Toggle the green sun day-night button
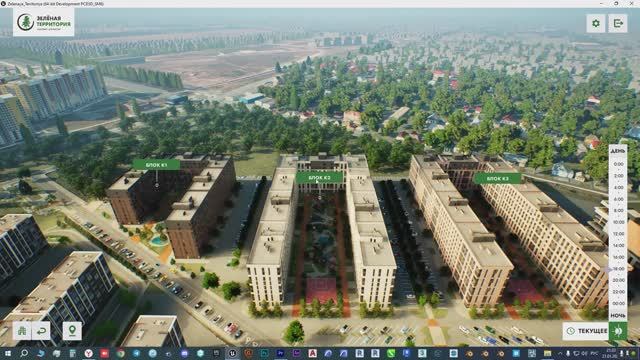The width and height of the screenshot is (640, 360). click(x=618, y=331)
